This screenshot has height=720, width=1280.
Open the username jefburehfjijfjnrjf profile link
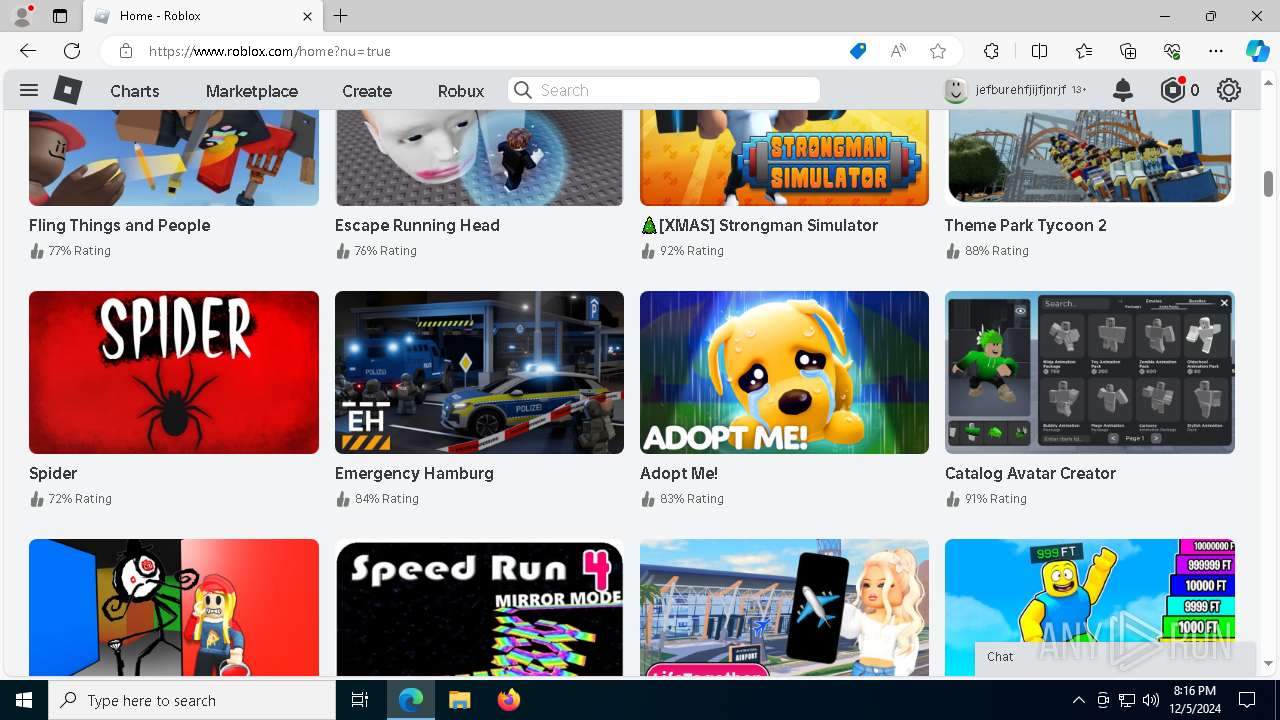click(x=1021, y=90)
